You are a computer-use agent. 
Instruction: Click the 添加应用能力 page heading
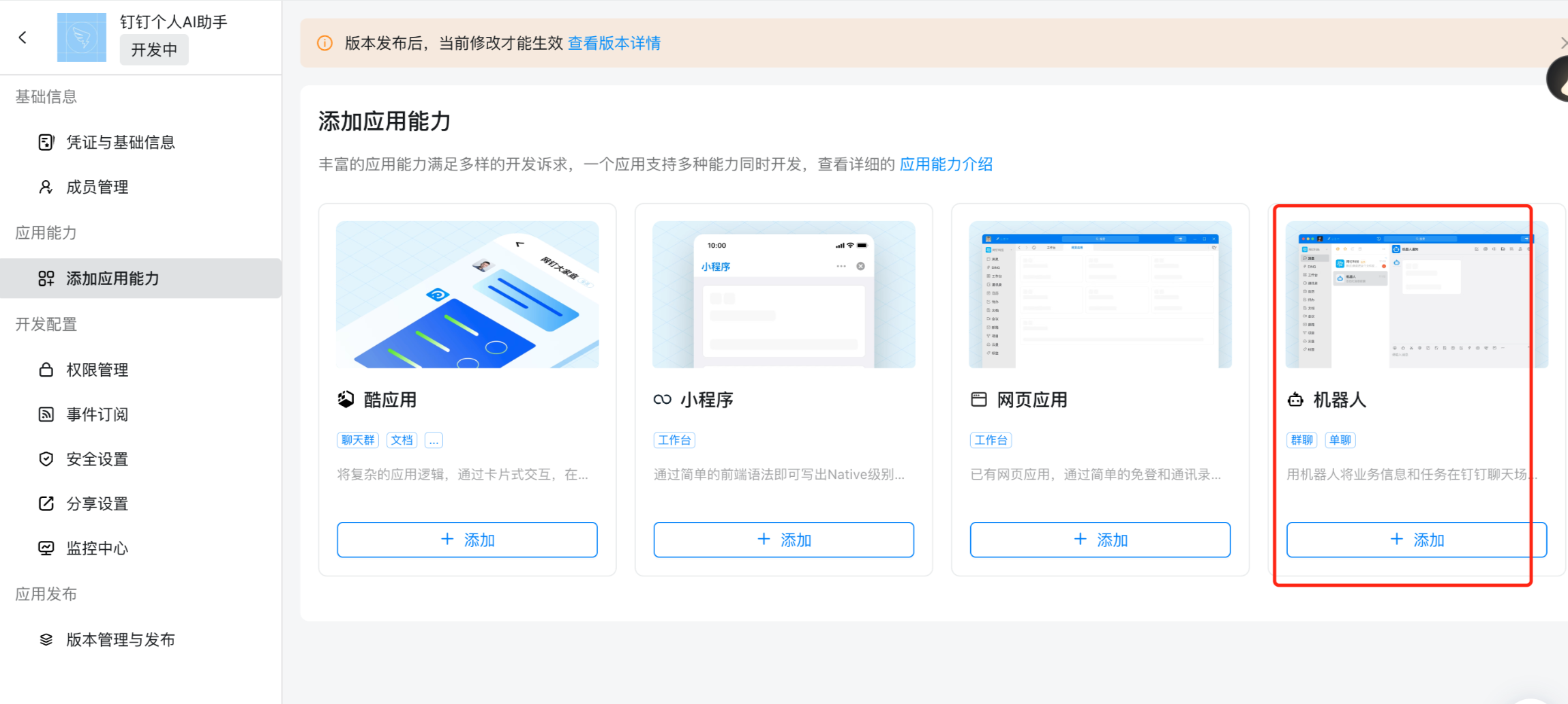(x=385, y=121)
